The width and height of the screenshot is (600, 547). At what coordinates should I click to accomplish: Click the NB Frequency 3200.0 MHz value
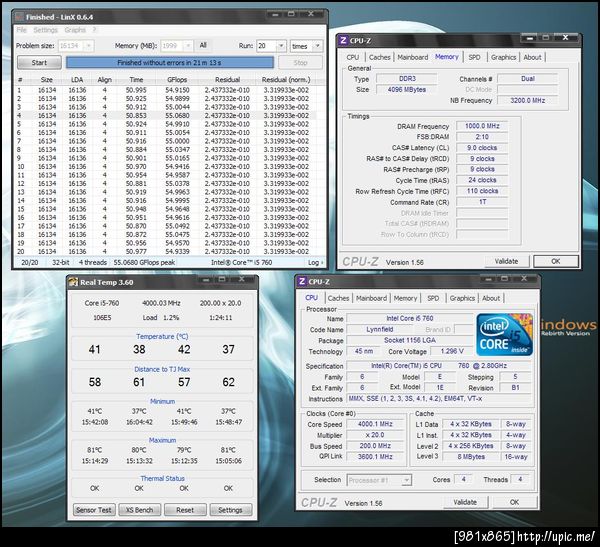[x=527, y=100]
